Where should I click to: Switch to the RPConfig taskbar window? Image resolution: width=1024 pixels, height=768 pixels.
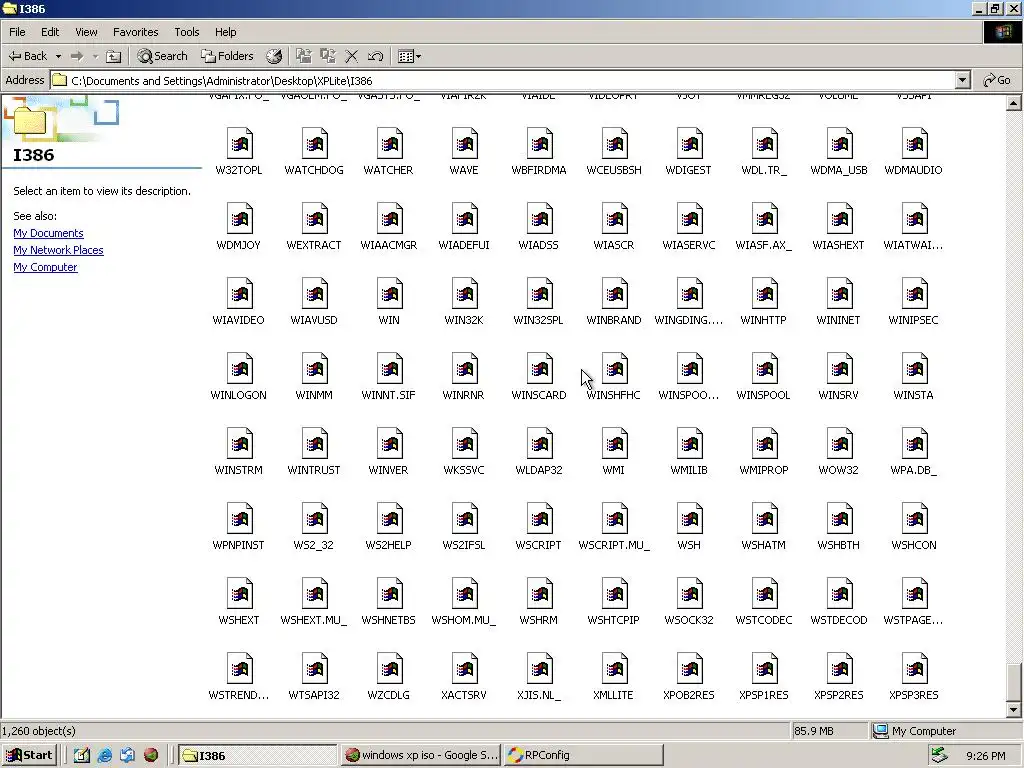(x=584, y=756)
